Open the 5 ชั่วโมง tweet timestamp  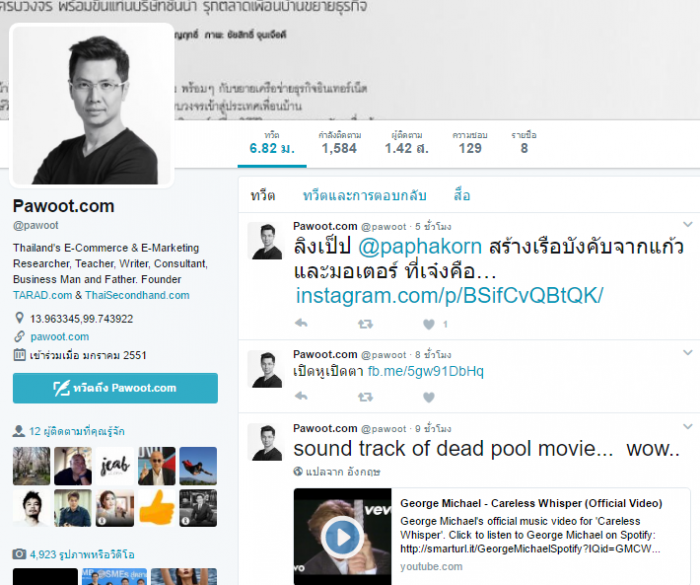pyautogui.click(x=433, y=226)
